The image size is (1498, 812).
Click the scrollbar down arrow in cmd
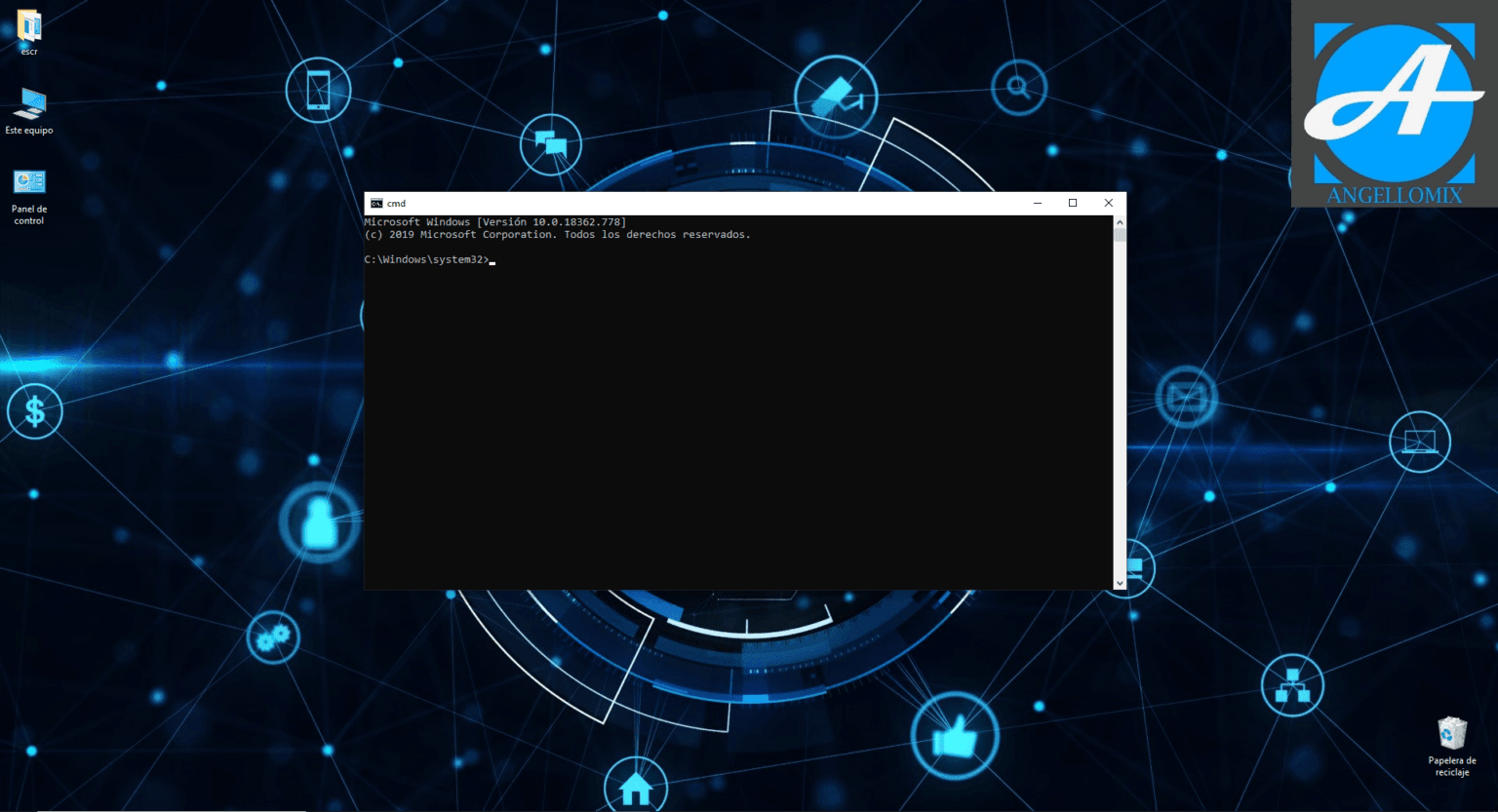[x=1120, y=582]
